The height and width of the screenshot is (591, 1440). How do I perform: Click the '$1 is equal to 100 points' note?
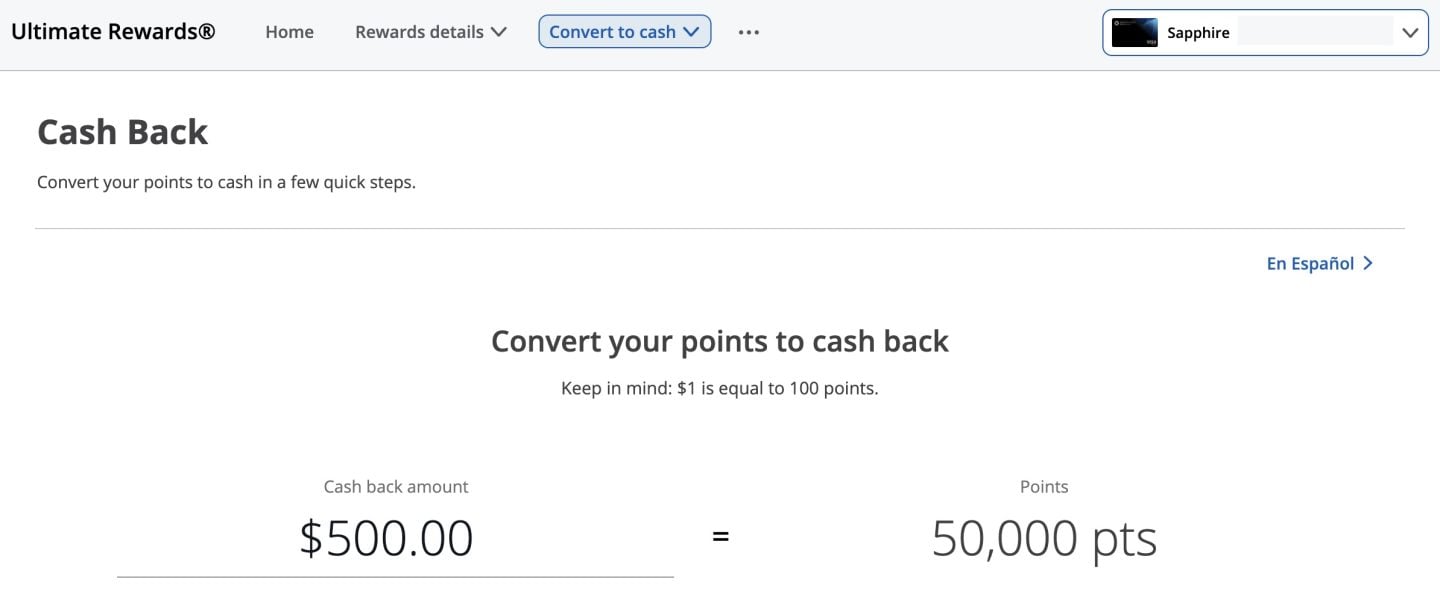tap(719, 388)
